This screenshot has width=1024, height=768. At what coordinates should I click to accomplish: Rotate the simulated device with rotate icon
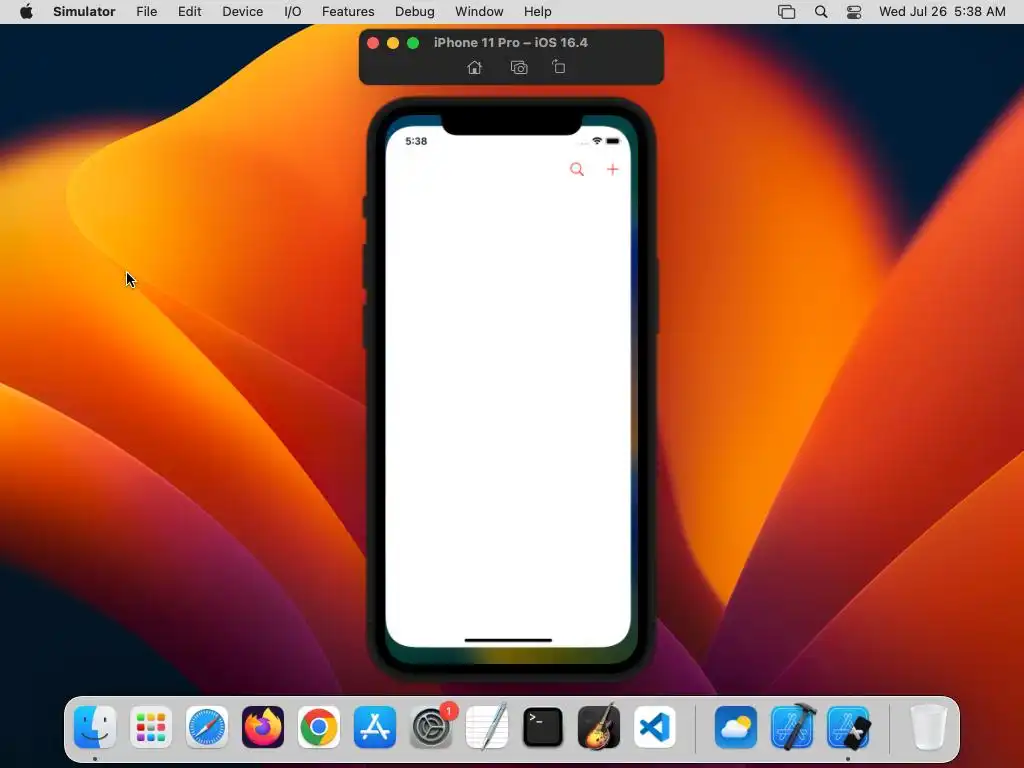(x=558, y=67)
